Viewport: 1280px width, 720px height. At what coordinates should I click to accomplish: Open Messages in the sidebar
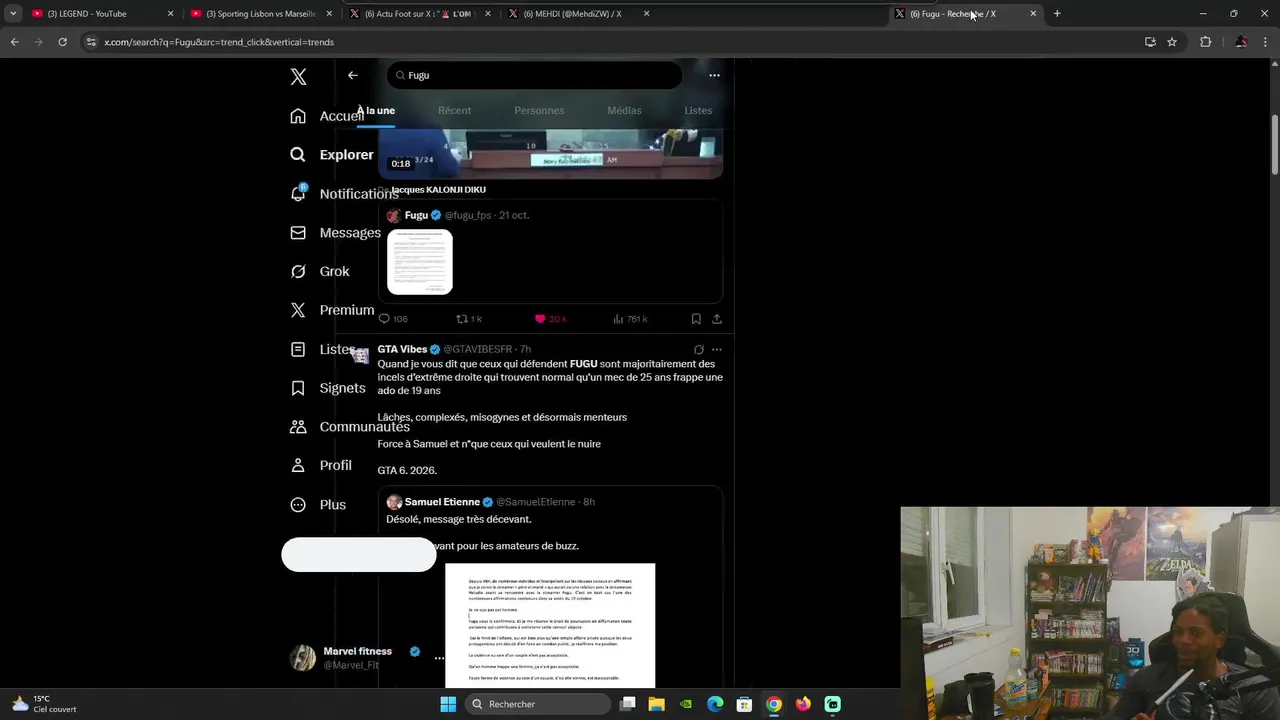[x=335, y=233]
